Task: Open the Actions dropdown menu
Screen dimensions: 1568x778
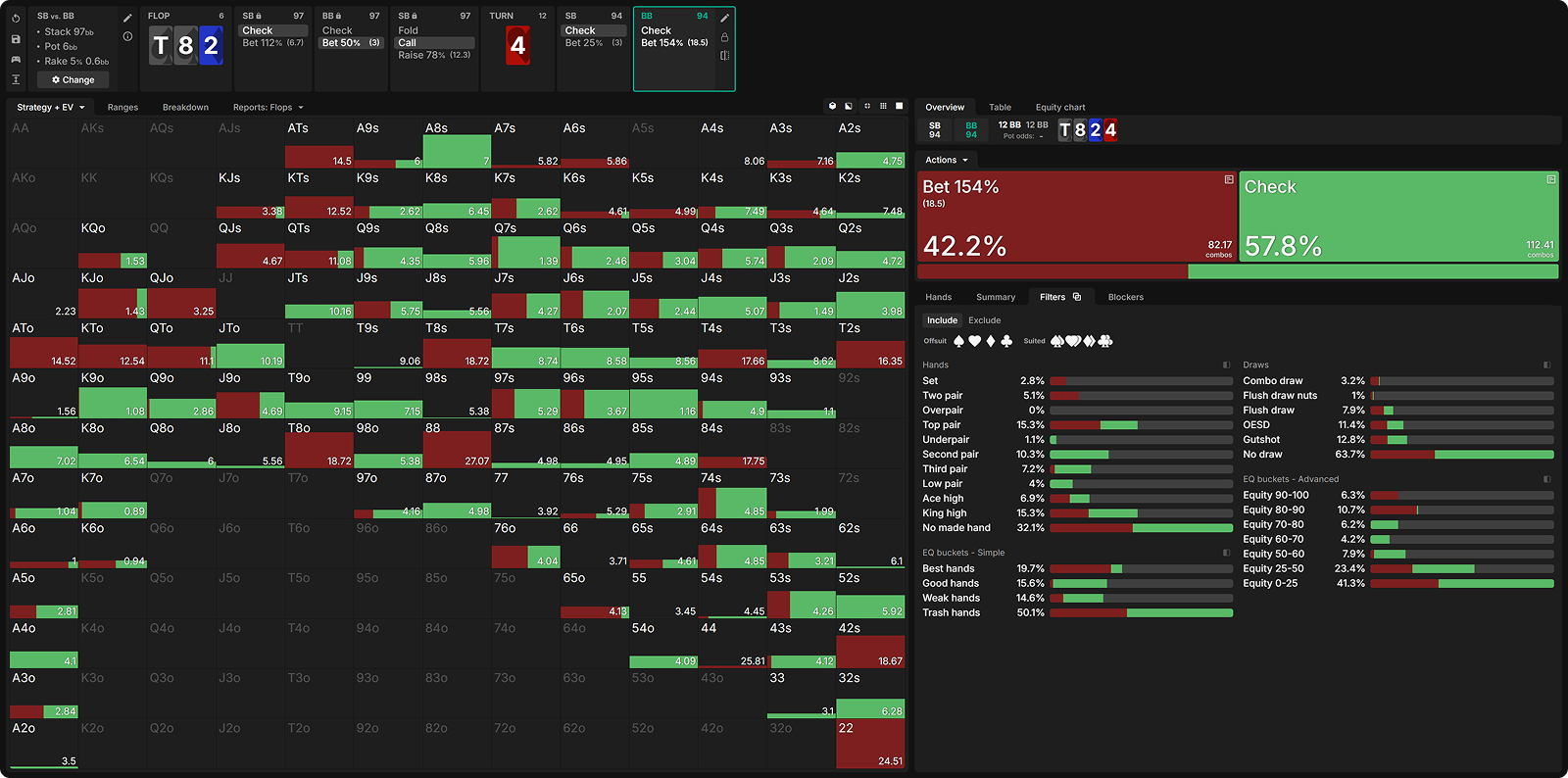Action: (x=947, y=160)
